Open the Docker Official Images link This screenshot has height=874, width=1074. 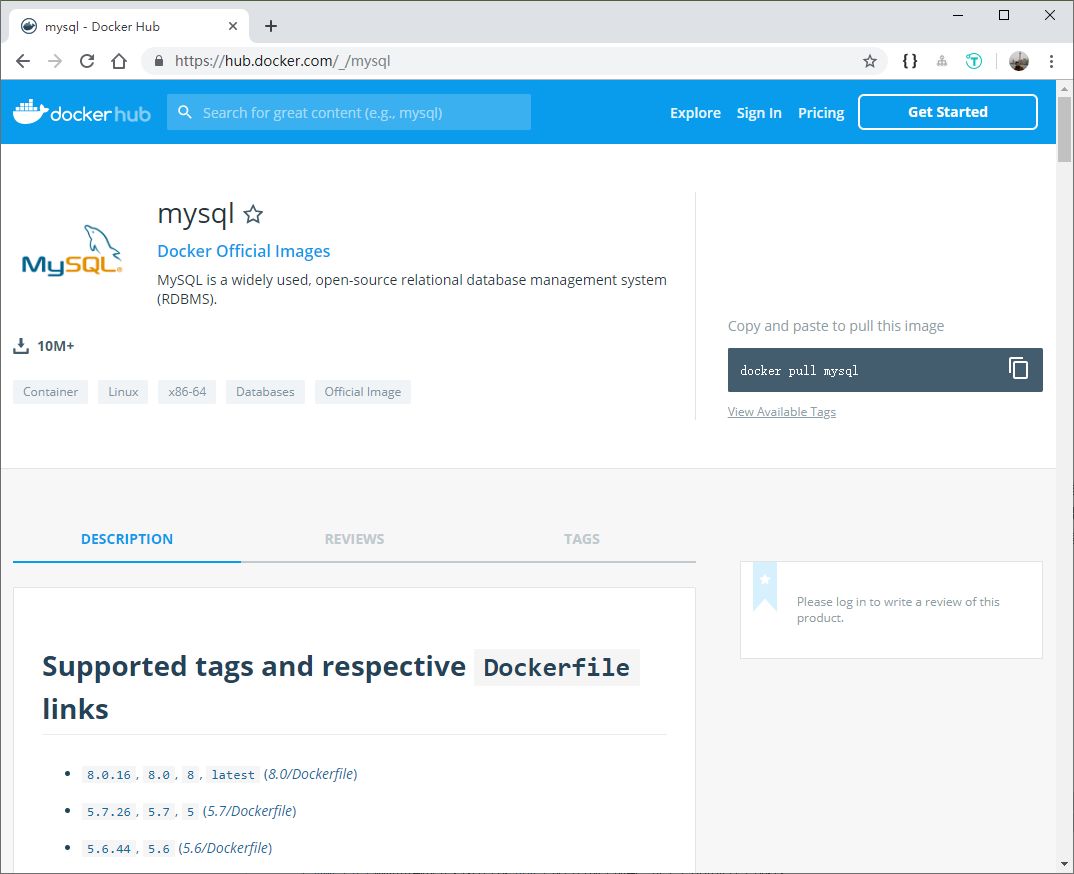pos(244,251)
